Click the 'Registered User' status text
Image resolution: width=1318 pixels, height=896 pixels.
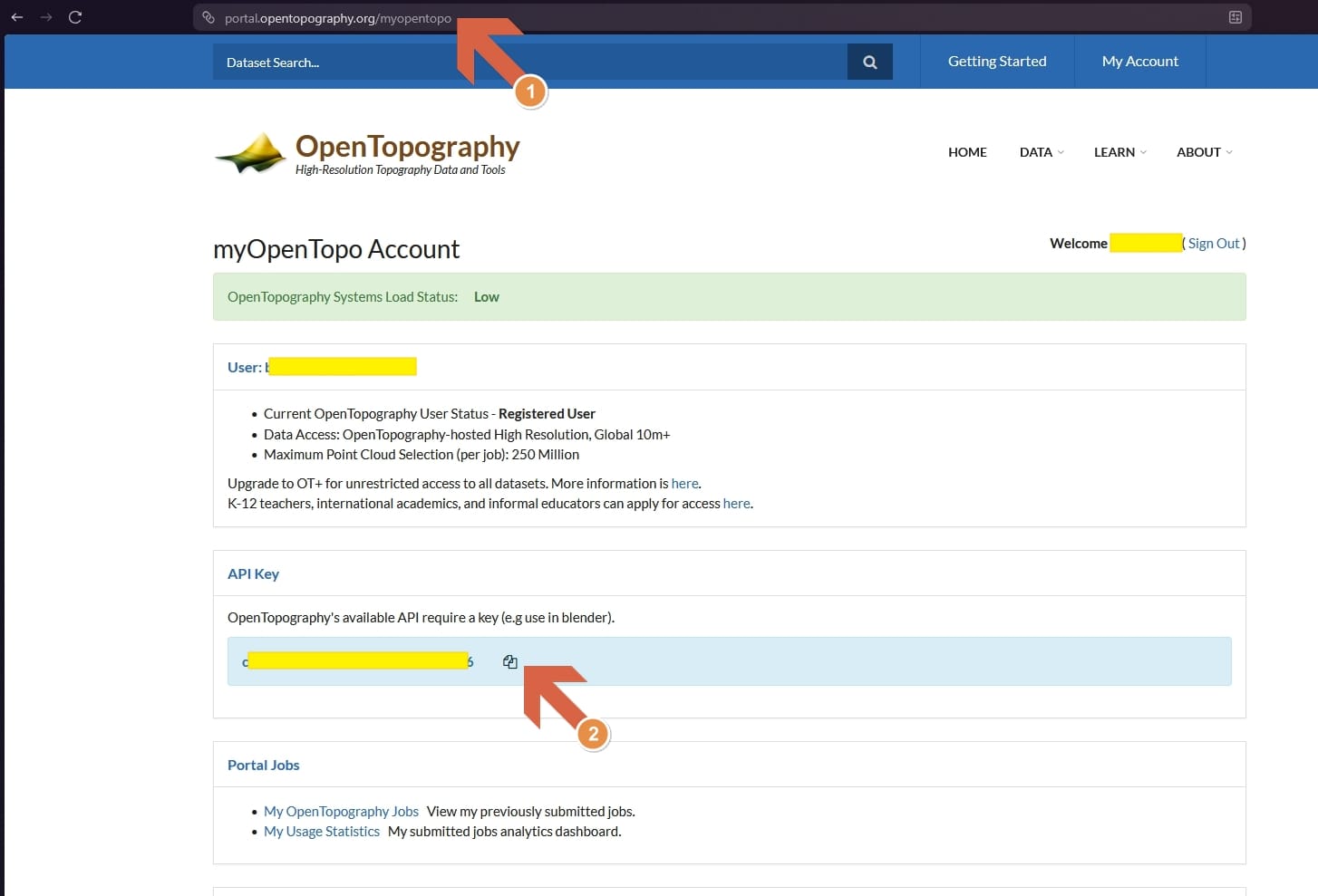point(547,414)
